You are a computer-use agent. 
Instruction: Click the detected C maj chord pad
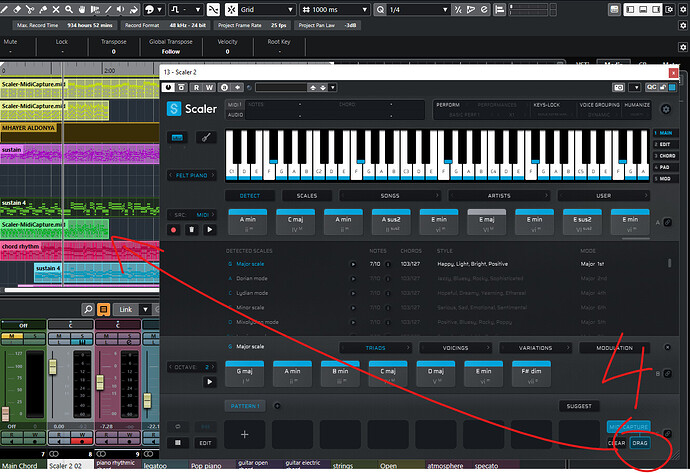[x=295, y=222]
